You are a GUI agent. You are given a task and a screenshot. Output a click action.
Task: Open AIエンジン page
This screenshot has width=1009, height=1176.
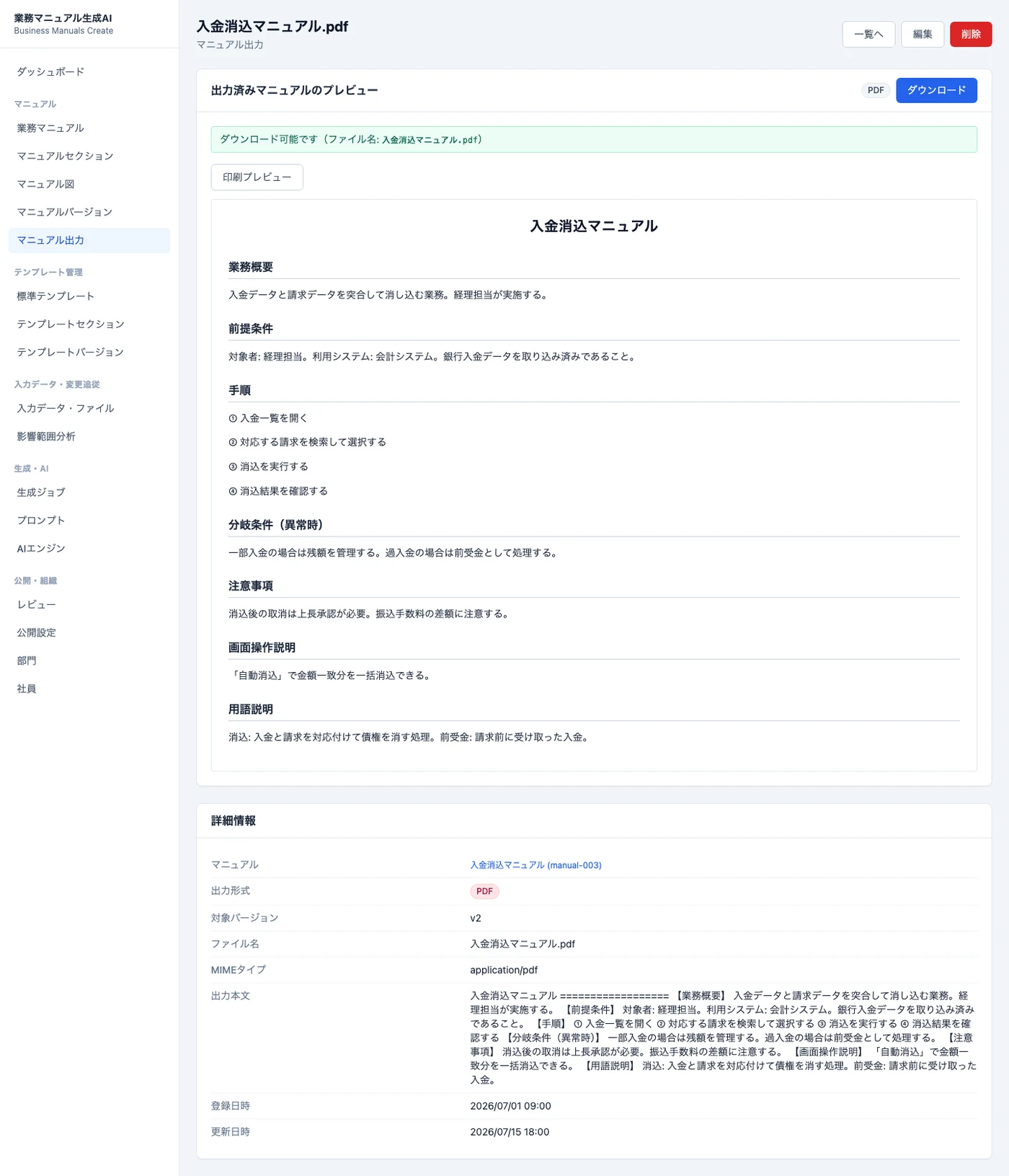pyautogui.click(x=89, y=548)
